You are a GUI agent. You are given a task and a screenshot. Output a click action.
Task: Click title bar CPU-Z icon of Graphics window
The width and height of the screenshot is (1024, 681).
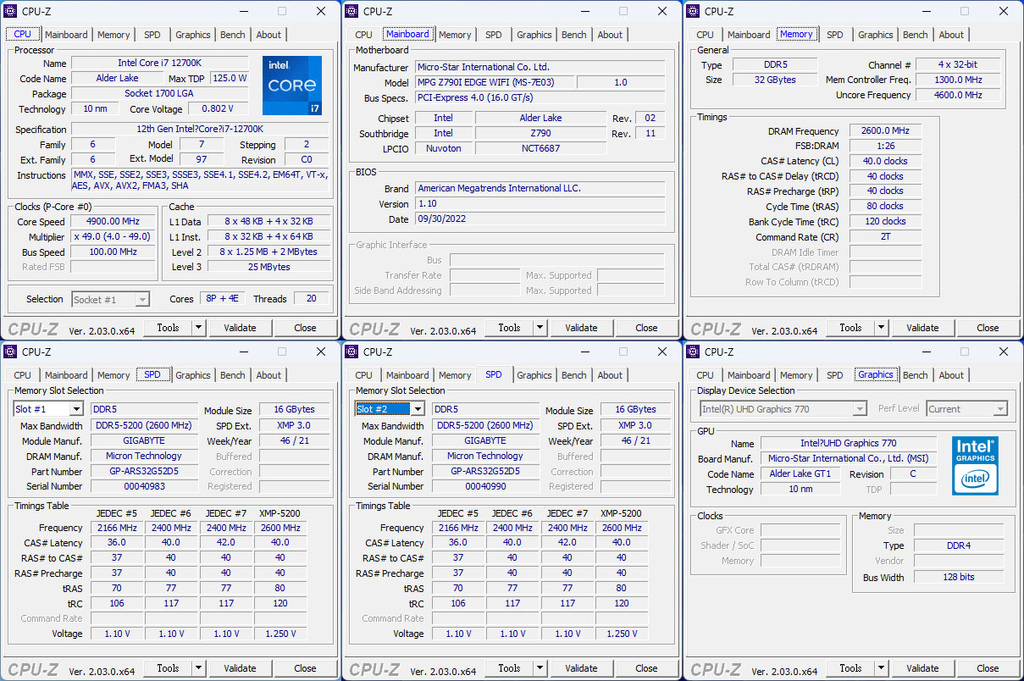click(x=693, y=352)
